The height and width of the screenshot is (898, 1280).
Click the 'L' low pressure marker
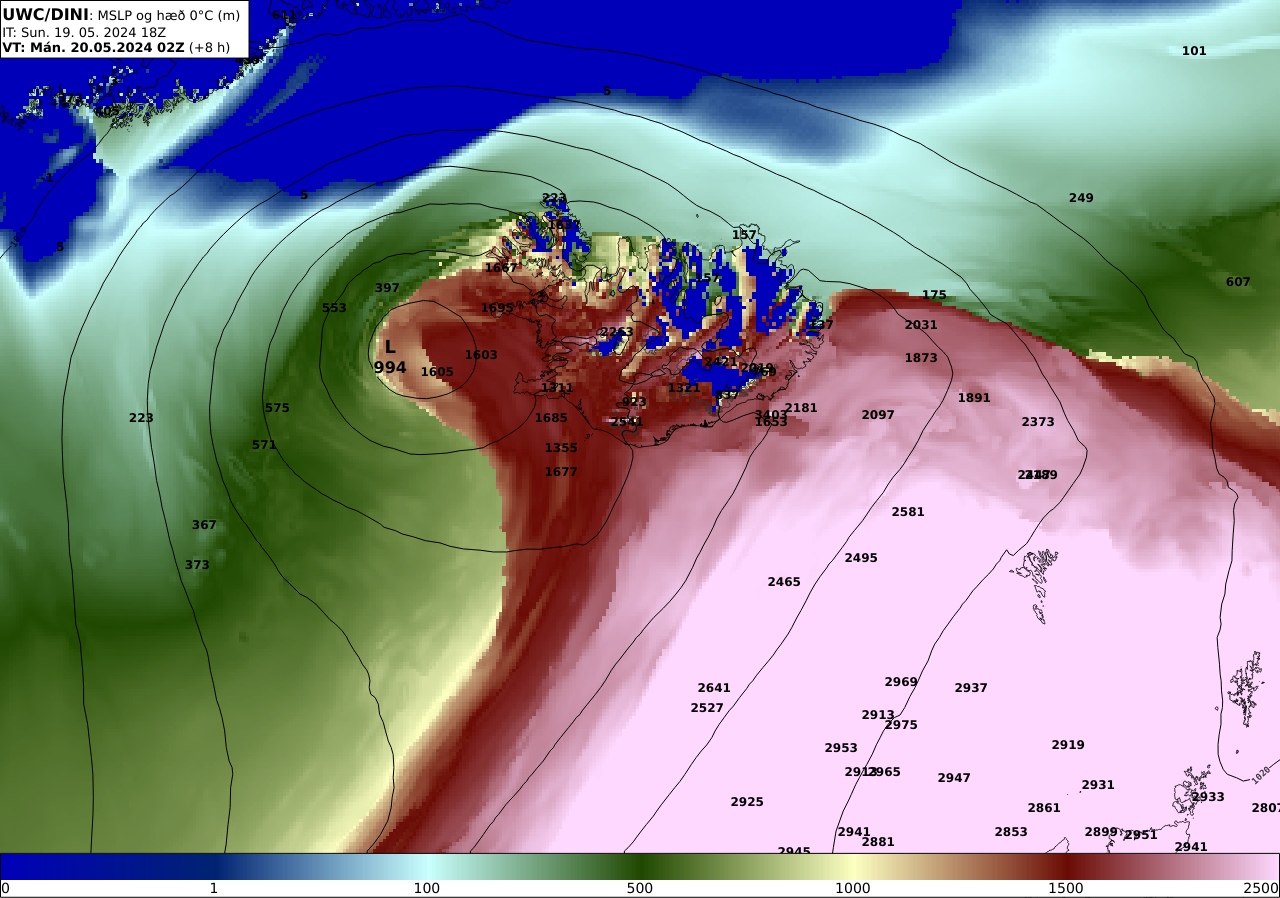[x=390, y=347]
